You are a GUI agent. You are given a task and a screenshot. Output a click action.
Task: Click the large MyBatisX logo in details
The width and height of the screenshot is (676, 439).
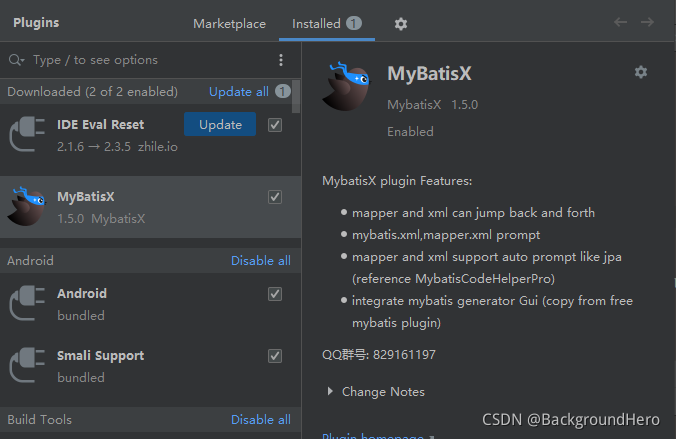[347, 86]
